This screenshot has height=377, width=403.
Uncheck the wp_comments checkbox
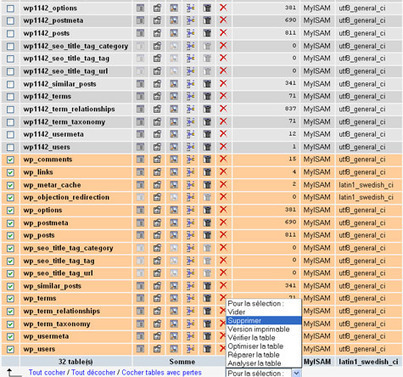[11, 160]
